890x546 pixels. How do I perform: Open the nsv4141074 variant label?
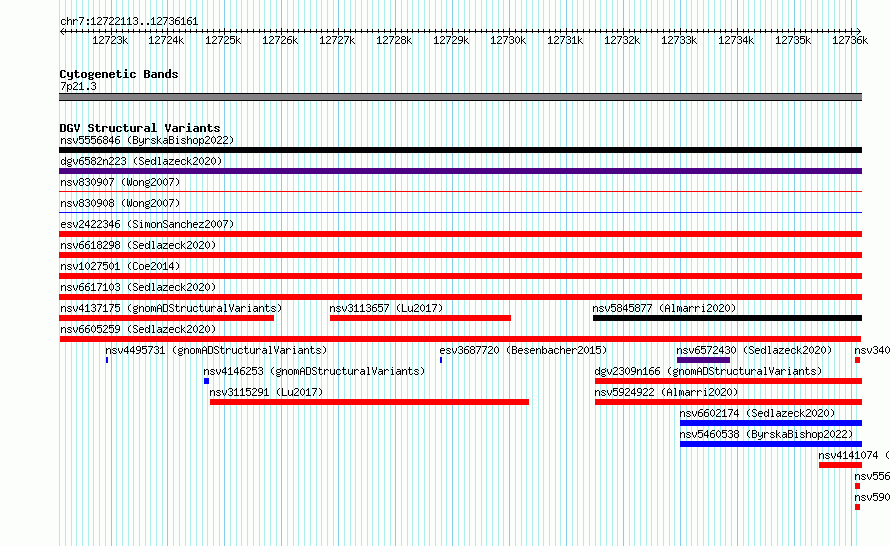(854, 455)
